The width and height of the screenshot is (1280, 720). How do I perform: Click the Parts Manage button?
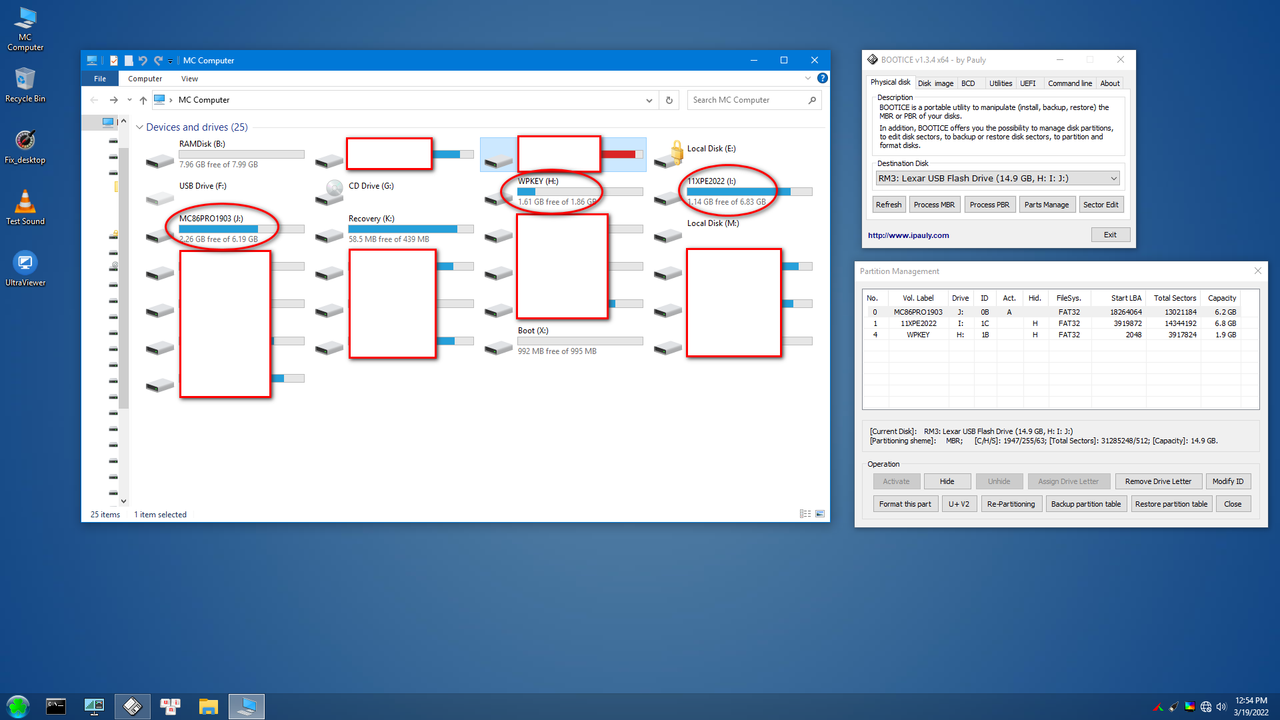pos(1046,204)
